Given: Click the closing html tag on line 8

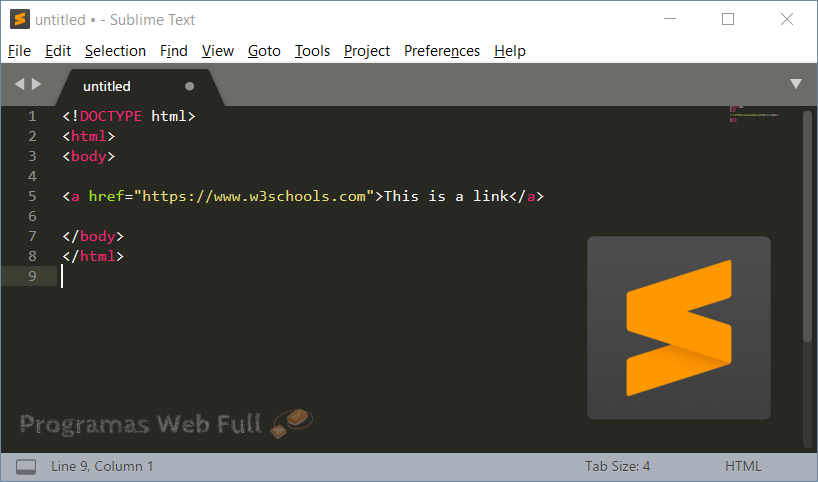Looking at the screenshot, I should (93, 256).
